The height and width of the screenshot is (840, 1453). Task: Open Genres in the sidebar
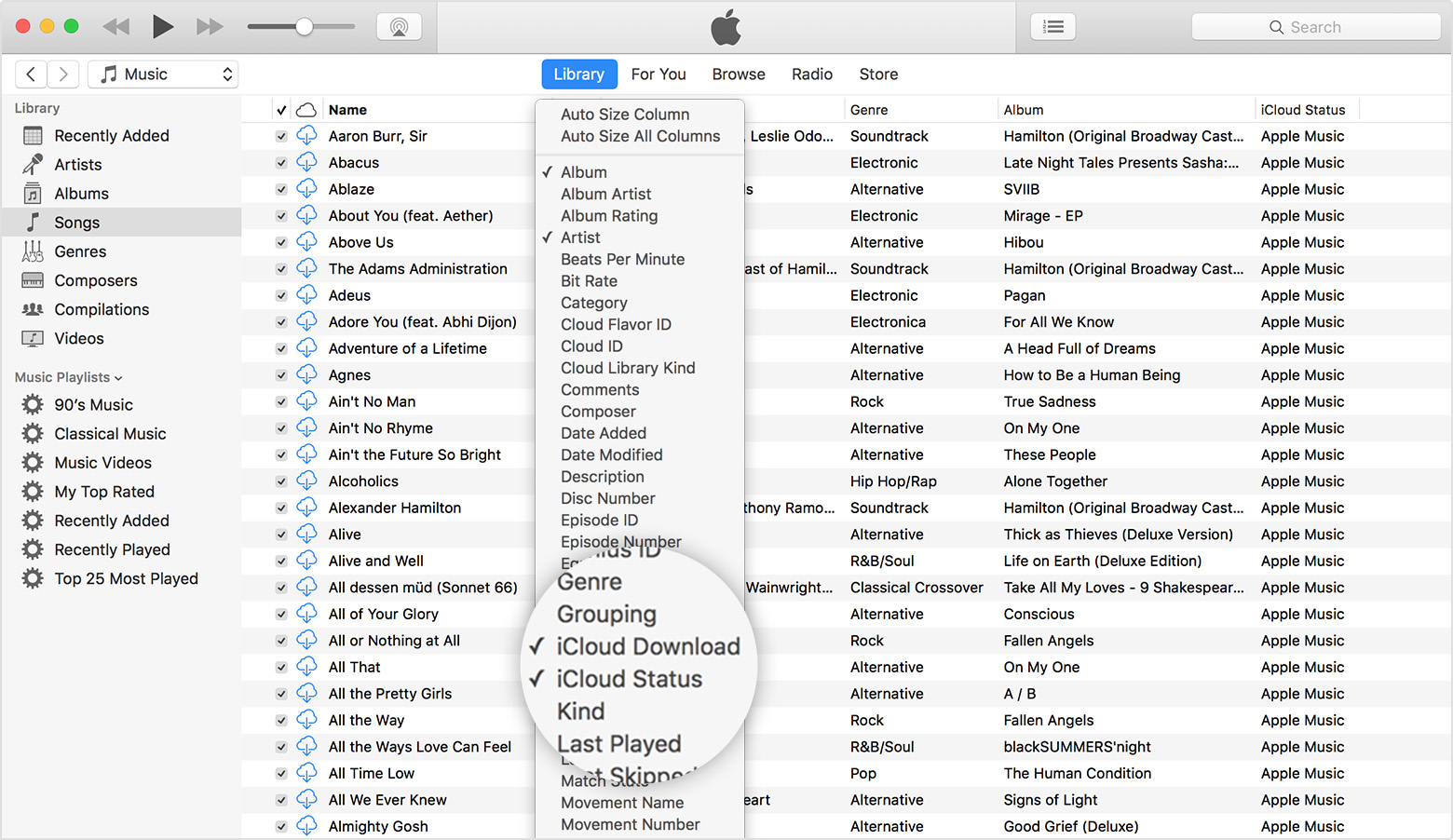point(121,251)
